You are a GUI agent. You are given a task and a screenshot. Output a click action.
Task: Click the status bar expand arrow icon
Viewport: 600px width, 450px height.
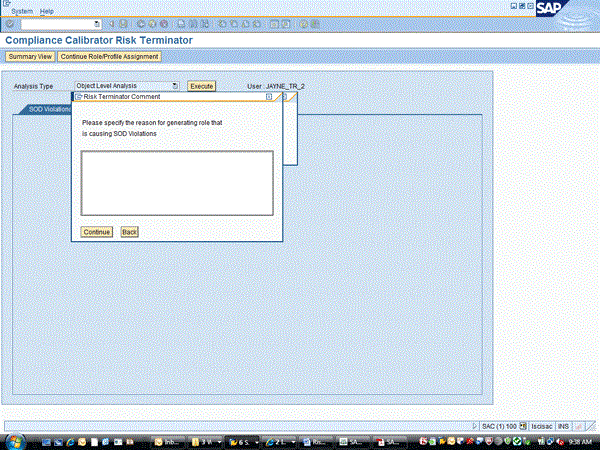(x=475, y=426)
